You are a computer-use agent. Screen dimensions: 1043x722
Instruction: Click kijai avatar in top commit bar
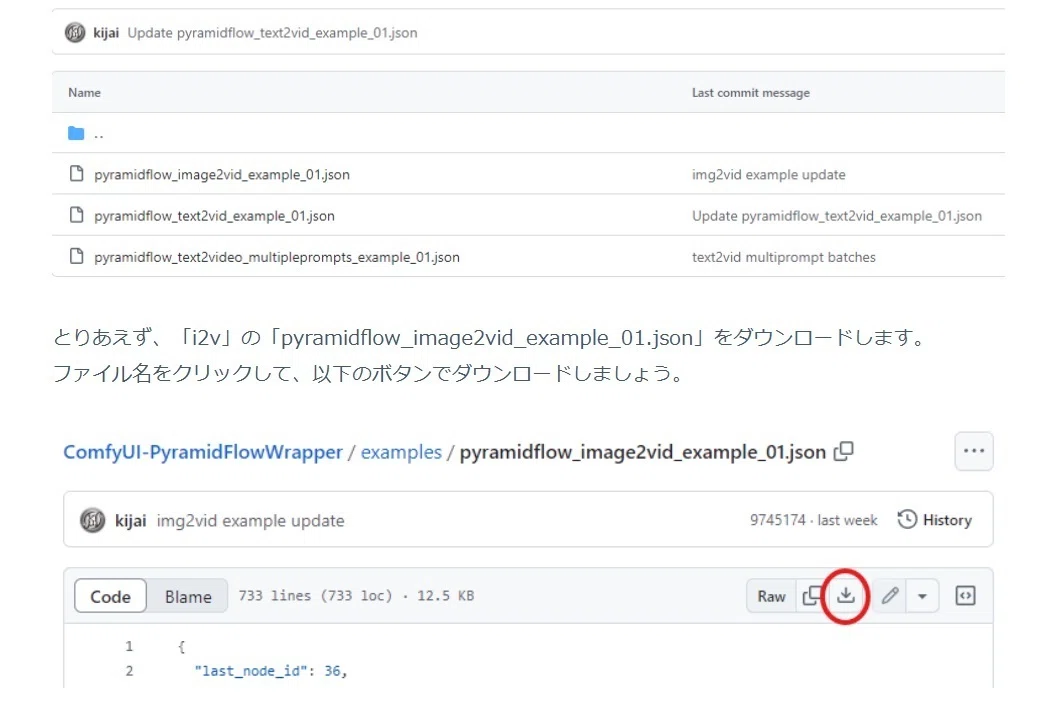pyautogui.click(x=75, y=32)
